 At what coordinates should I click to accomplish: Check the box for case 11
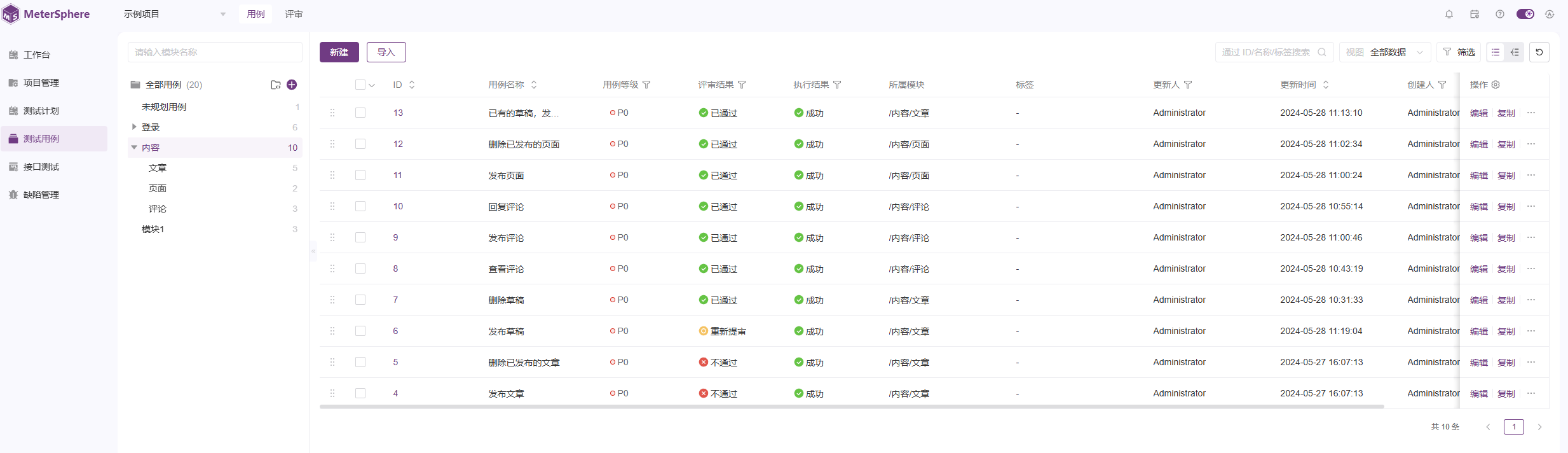[x=360, y=175]
